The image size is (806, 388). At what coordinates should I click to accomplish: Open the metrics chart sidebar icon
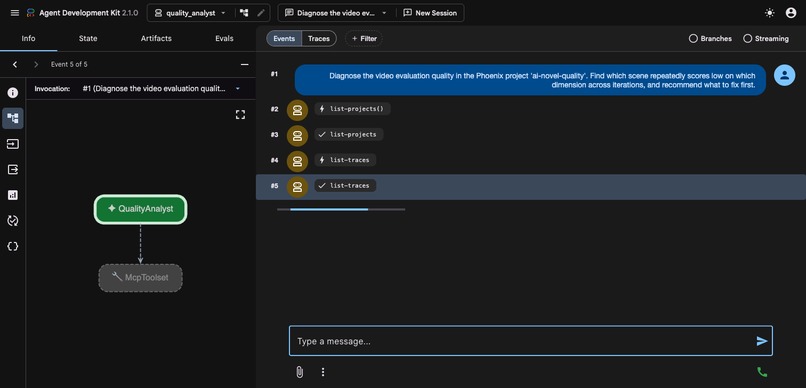13,195
